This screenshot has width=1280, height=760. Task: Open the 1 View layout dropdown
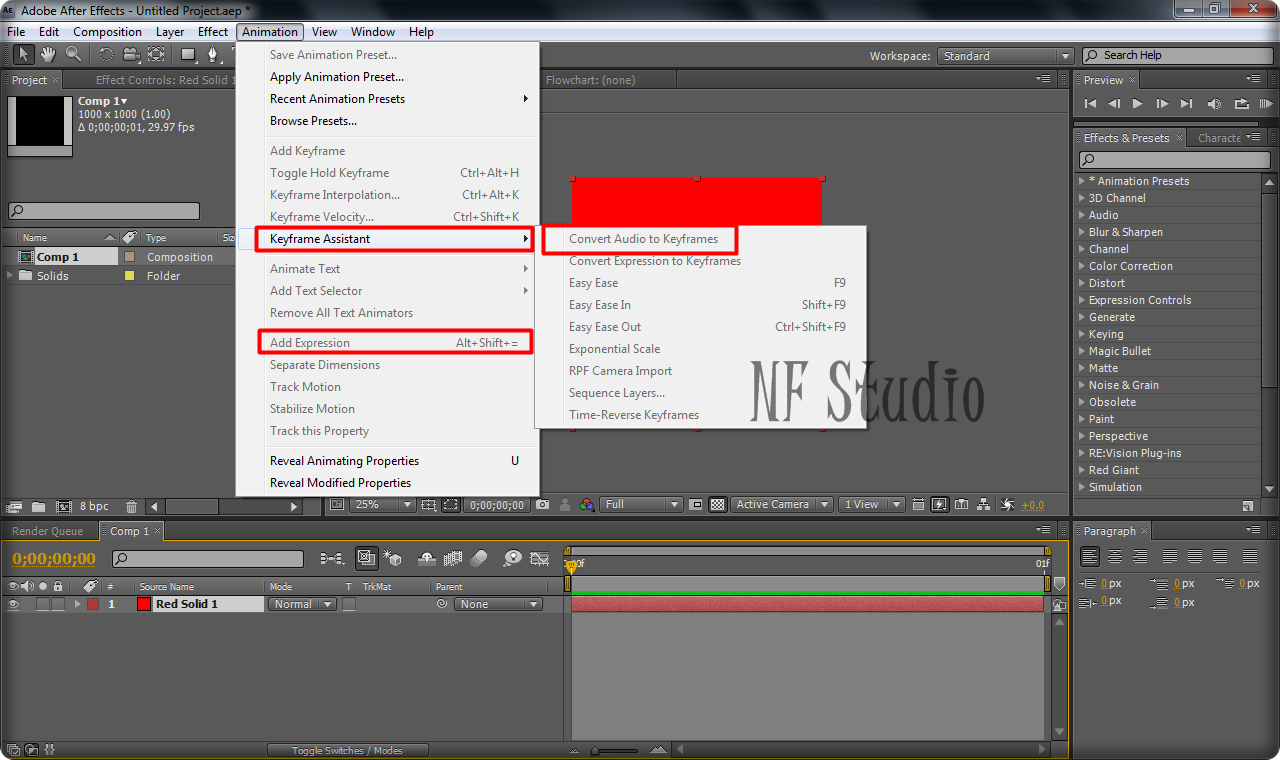[872, 505]
